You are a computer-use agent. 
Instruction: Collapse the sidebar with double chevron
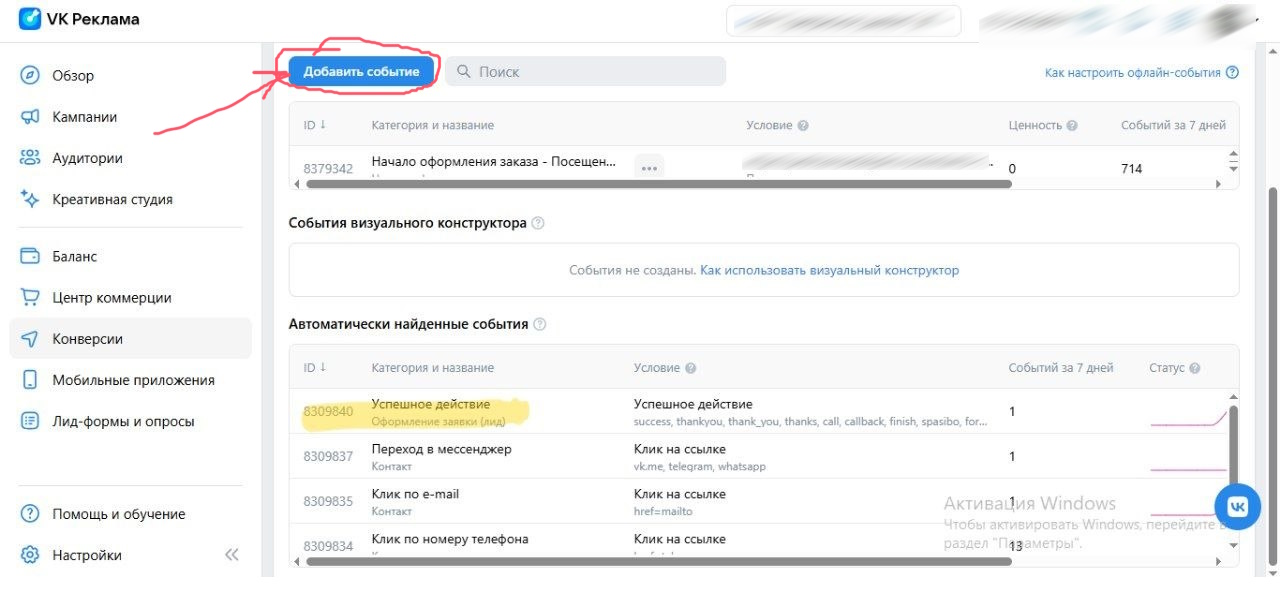(232, 555)
